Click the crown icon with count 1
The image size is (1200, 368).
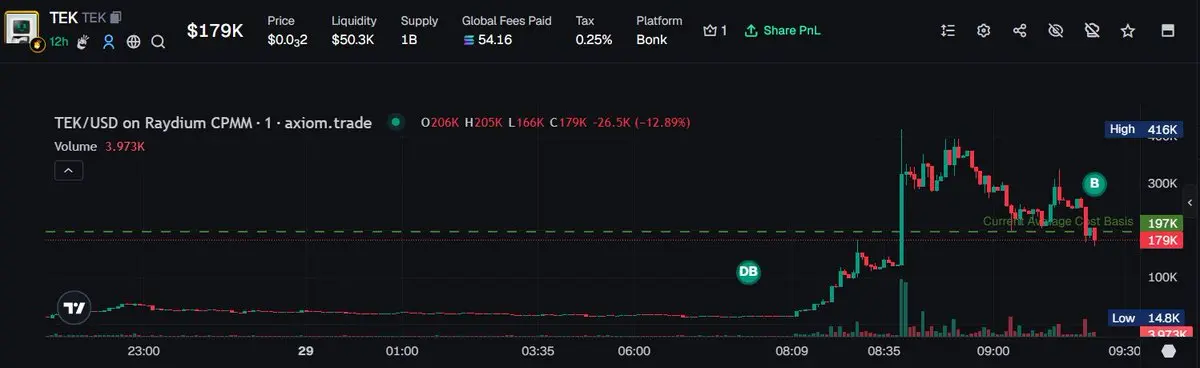[715, 31]
